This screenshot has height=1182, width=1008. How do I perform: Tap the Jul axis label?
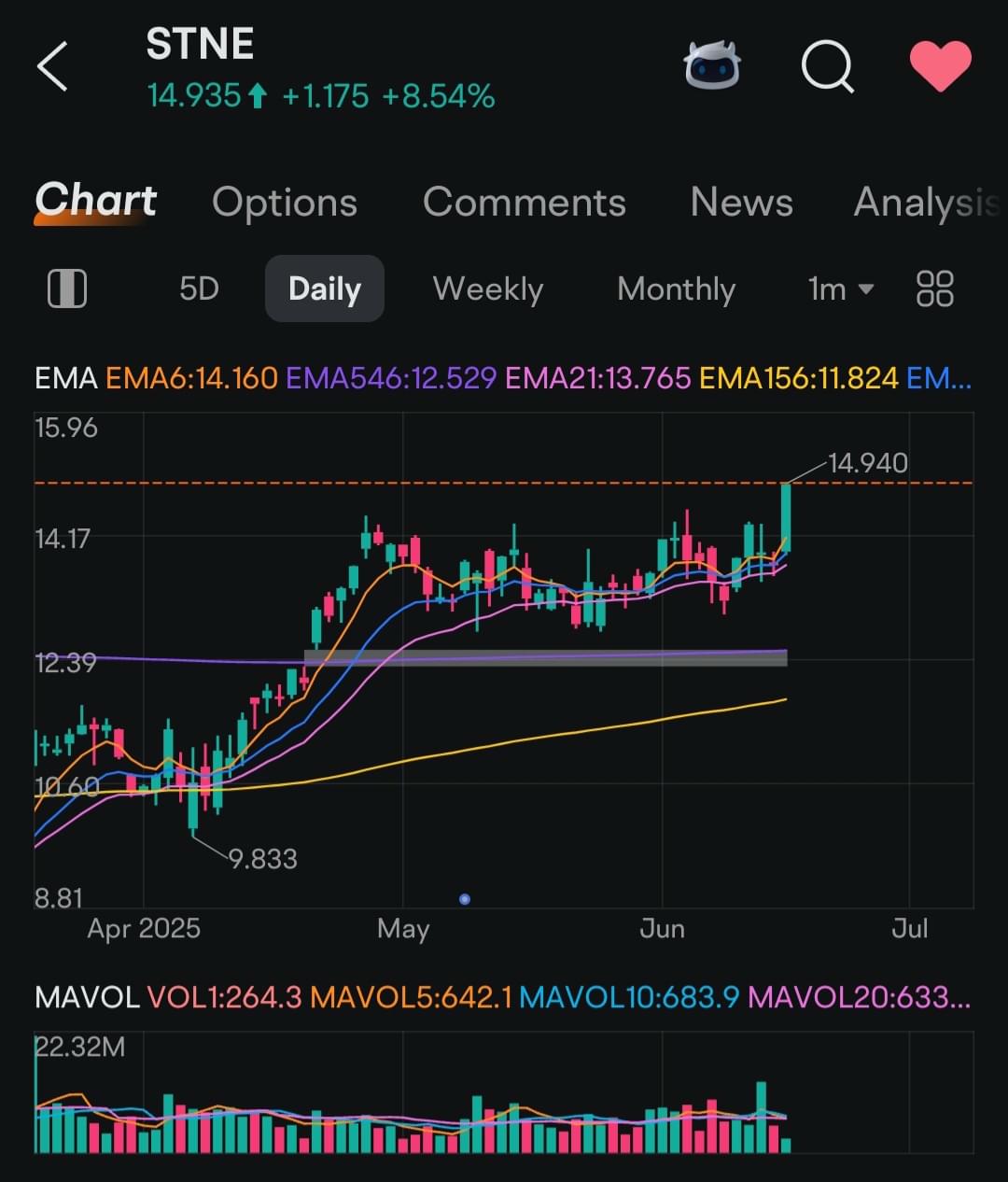point(910,928)
